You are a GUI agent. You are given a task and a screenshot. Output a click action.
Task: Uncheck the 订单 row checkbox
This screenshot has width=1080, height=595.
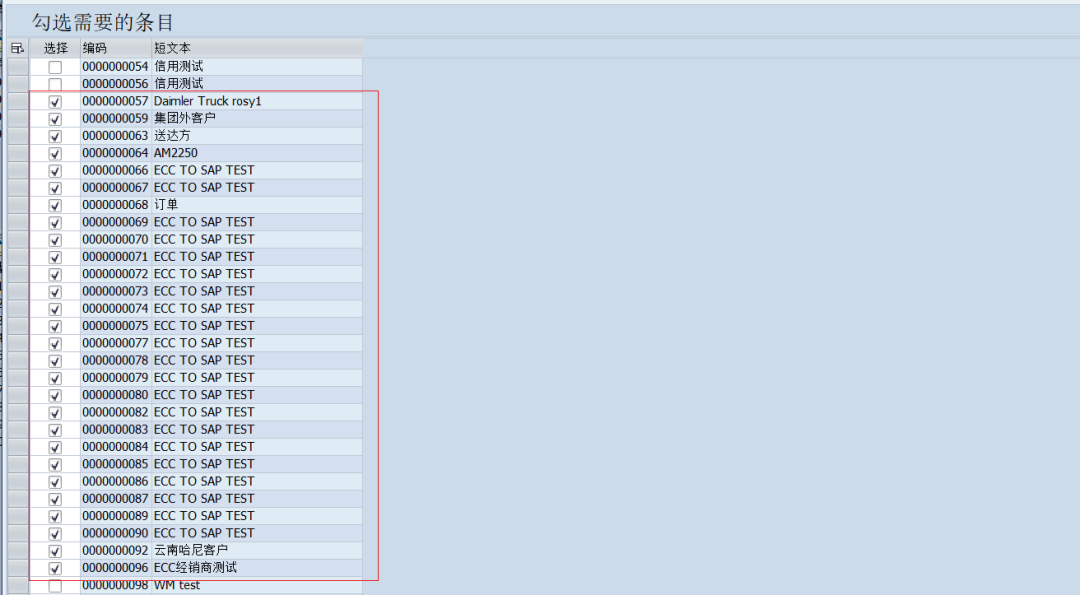pos(55,205)
